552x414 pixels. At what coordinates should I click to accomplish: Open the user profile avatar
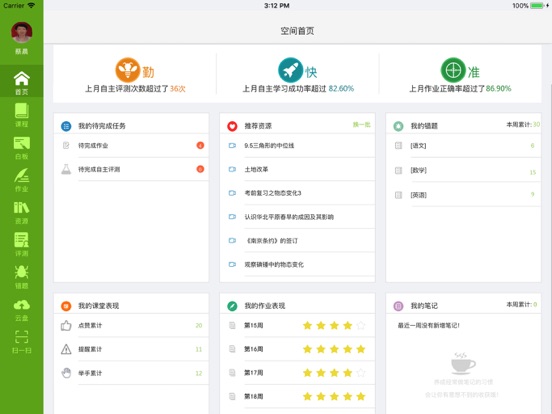[x=21, y=32]
